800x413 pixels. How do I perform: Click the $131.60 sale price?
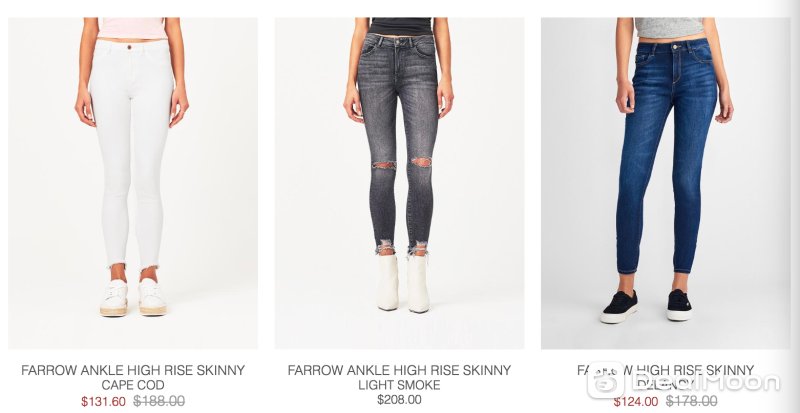103,402
